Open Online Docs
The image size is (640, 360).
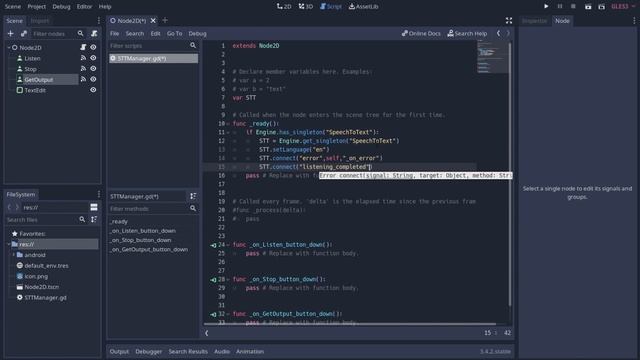[x=421, y=33]
